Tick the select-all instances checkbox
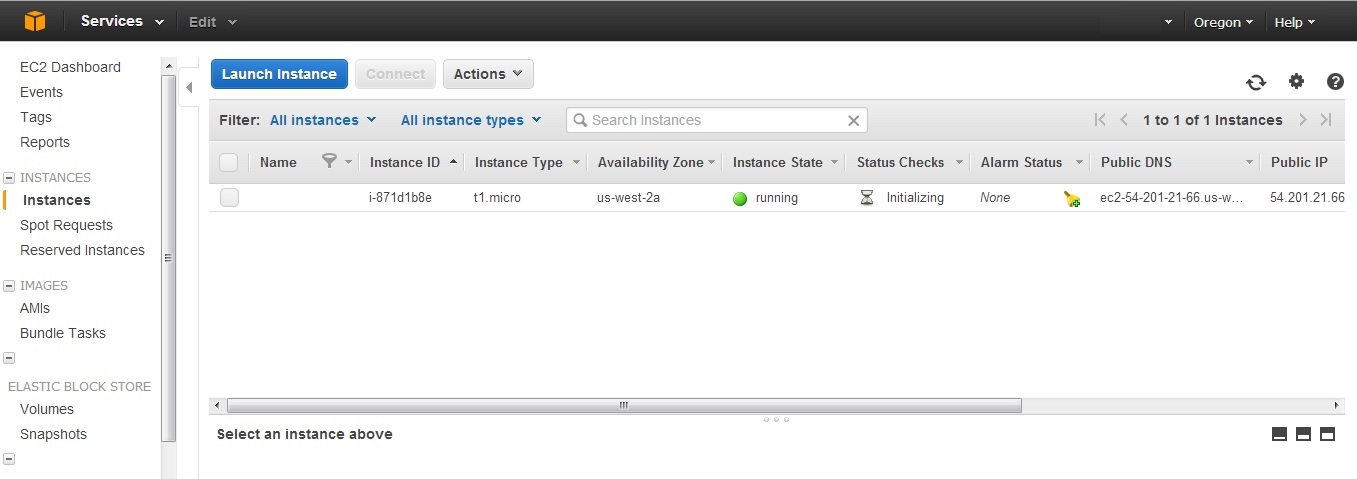 tap(229, 162)
